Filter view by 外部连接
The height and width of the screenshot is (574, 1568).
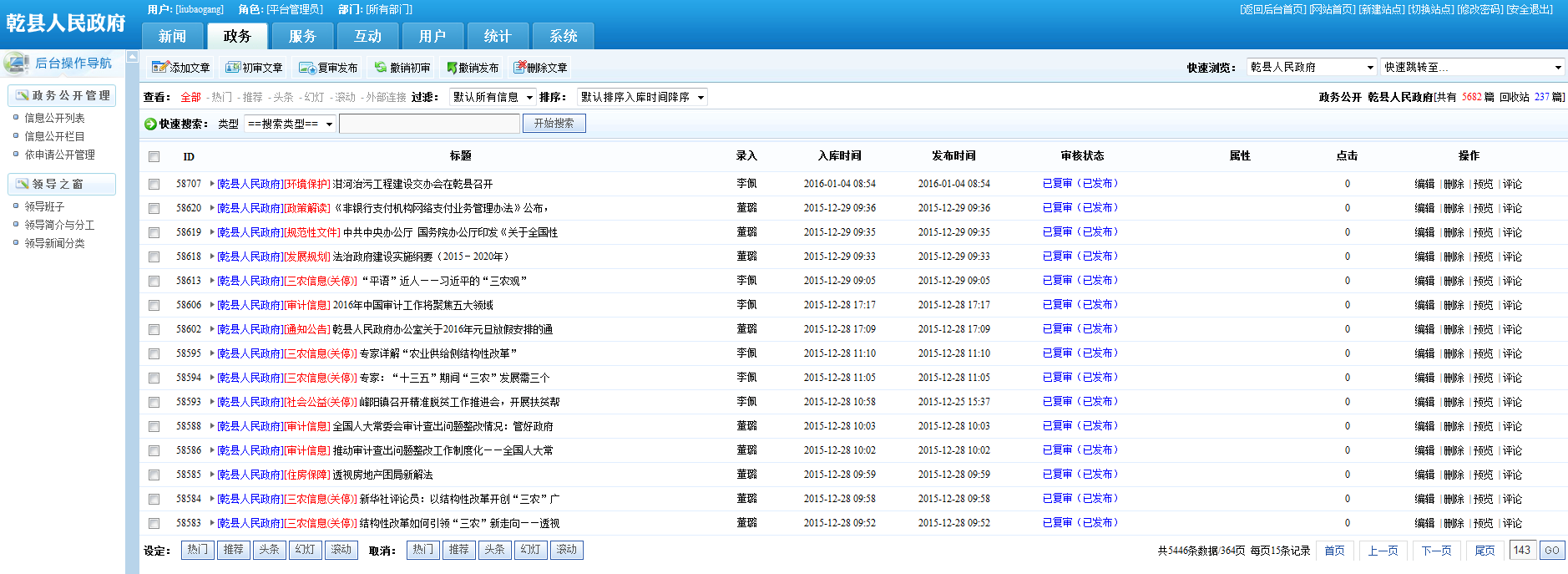point(386,98)
